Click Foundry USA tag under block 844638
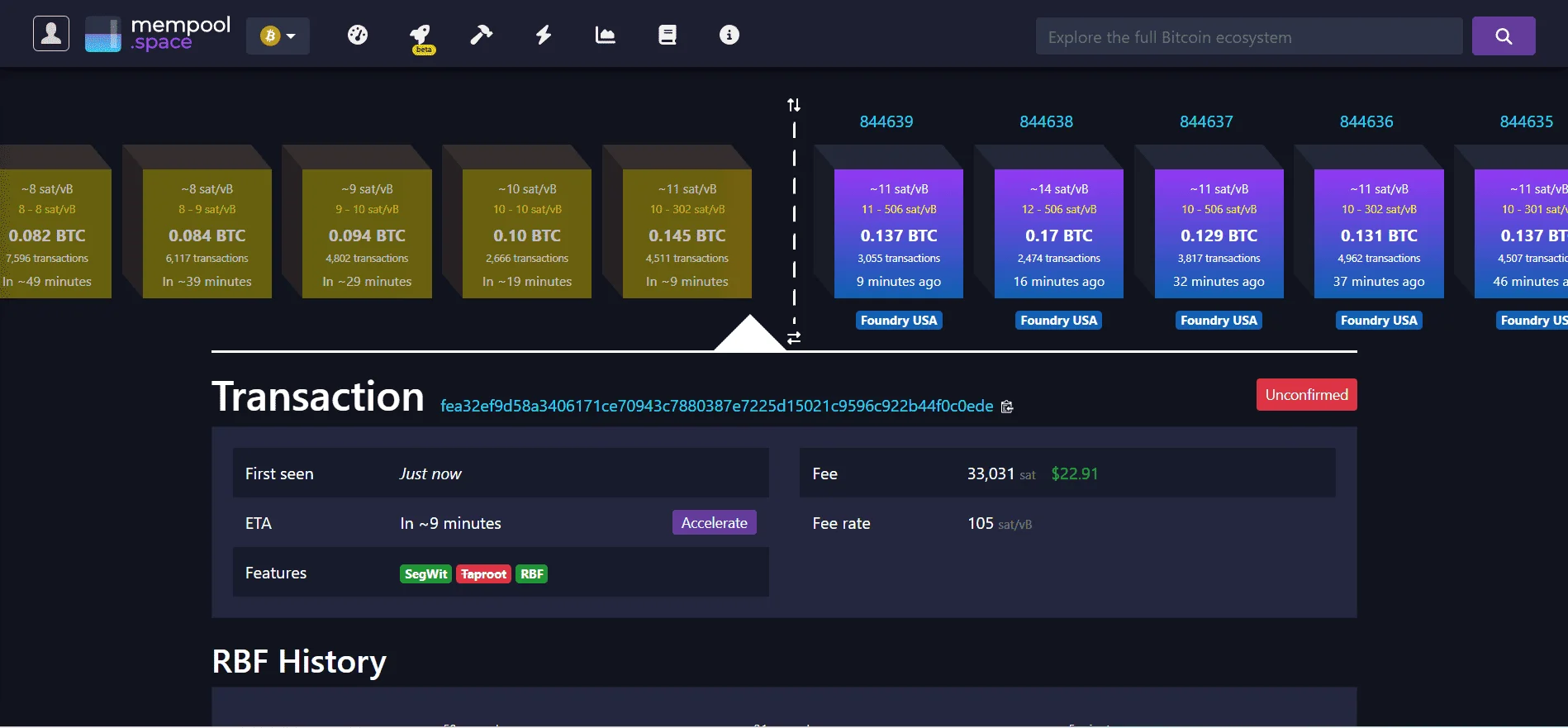This screenshot has height=728, width=1568. point(1059,321)
